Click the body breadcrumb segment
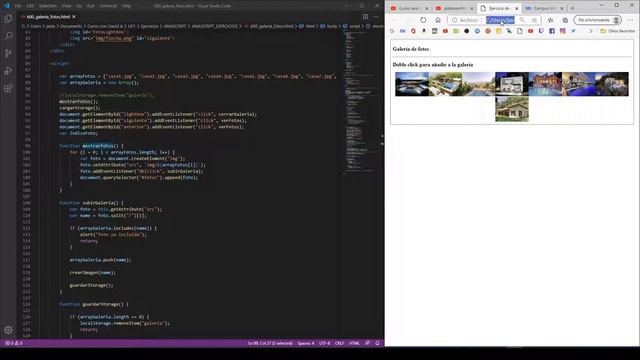This screenshot has height=360, width=640. tap(329, 26)
